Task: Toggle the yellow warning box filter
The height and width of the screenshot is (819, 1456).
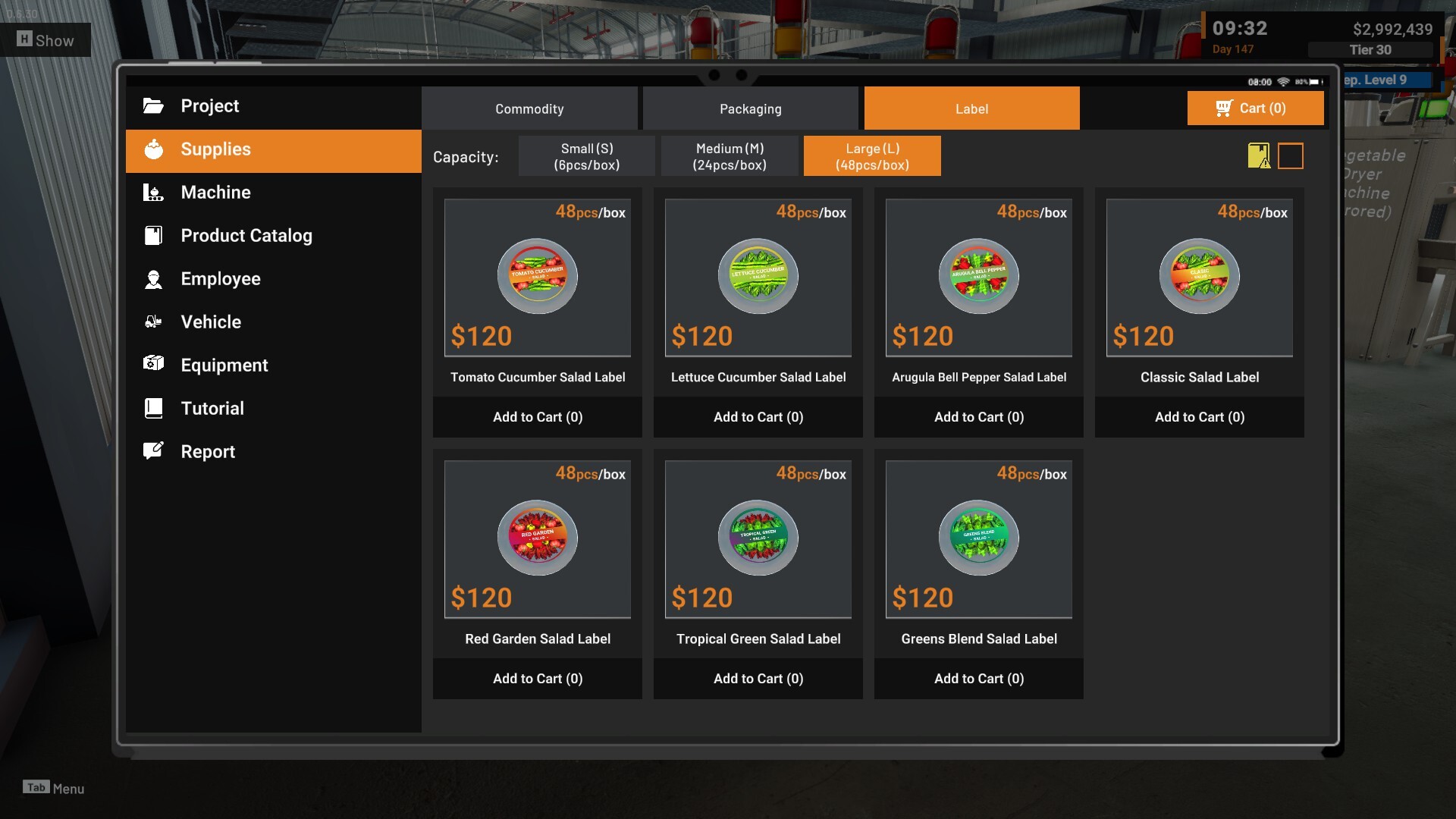Action: [x=1259, y=156]
